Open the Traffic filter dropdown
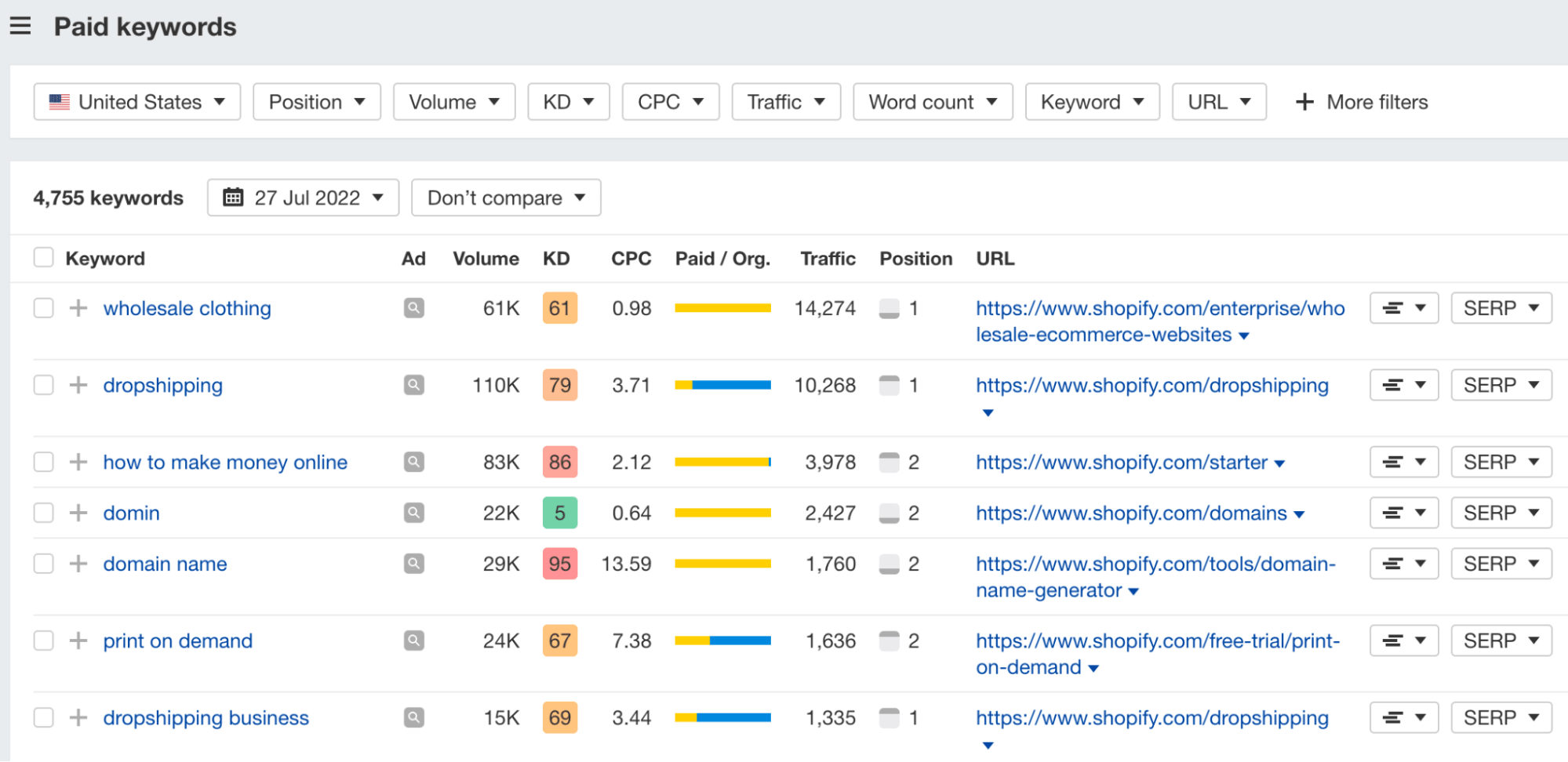This screenshot has width=1568, height=762. (786, 102)
